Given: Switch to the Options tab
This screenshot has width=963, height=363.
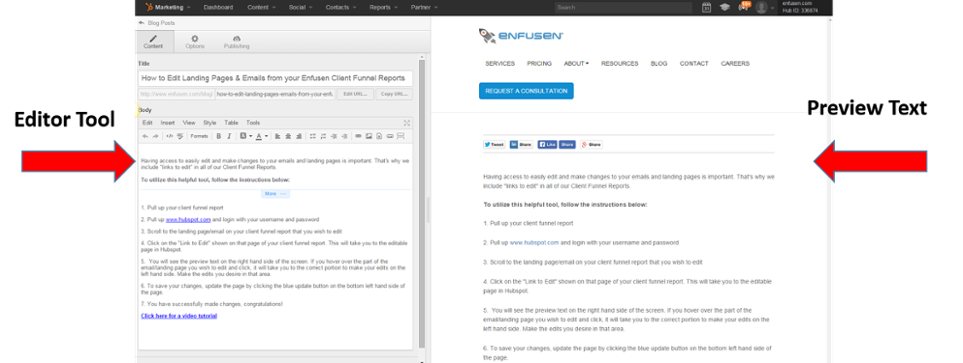Looking at the screenshot, I should click(x=195, y=41).
